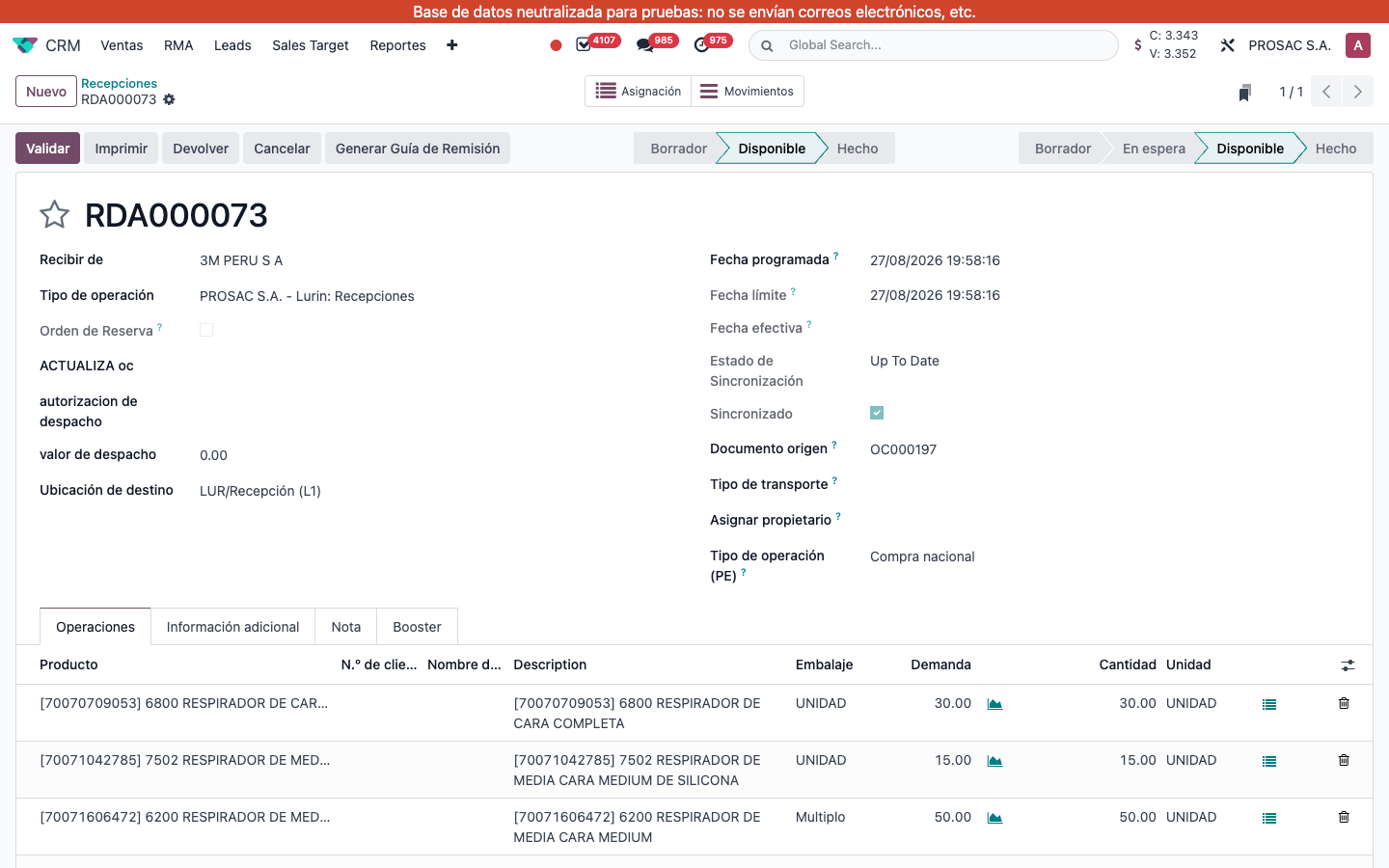Delete the 6200 respirador line
This screenshot has width=1389, height=868.
click(x=1344, y=817)
